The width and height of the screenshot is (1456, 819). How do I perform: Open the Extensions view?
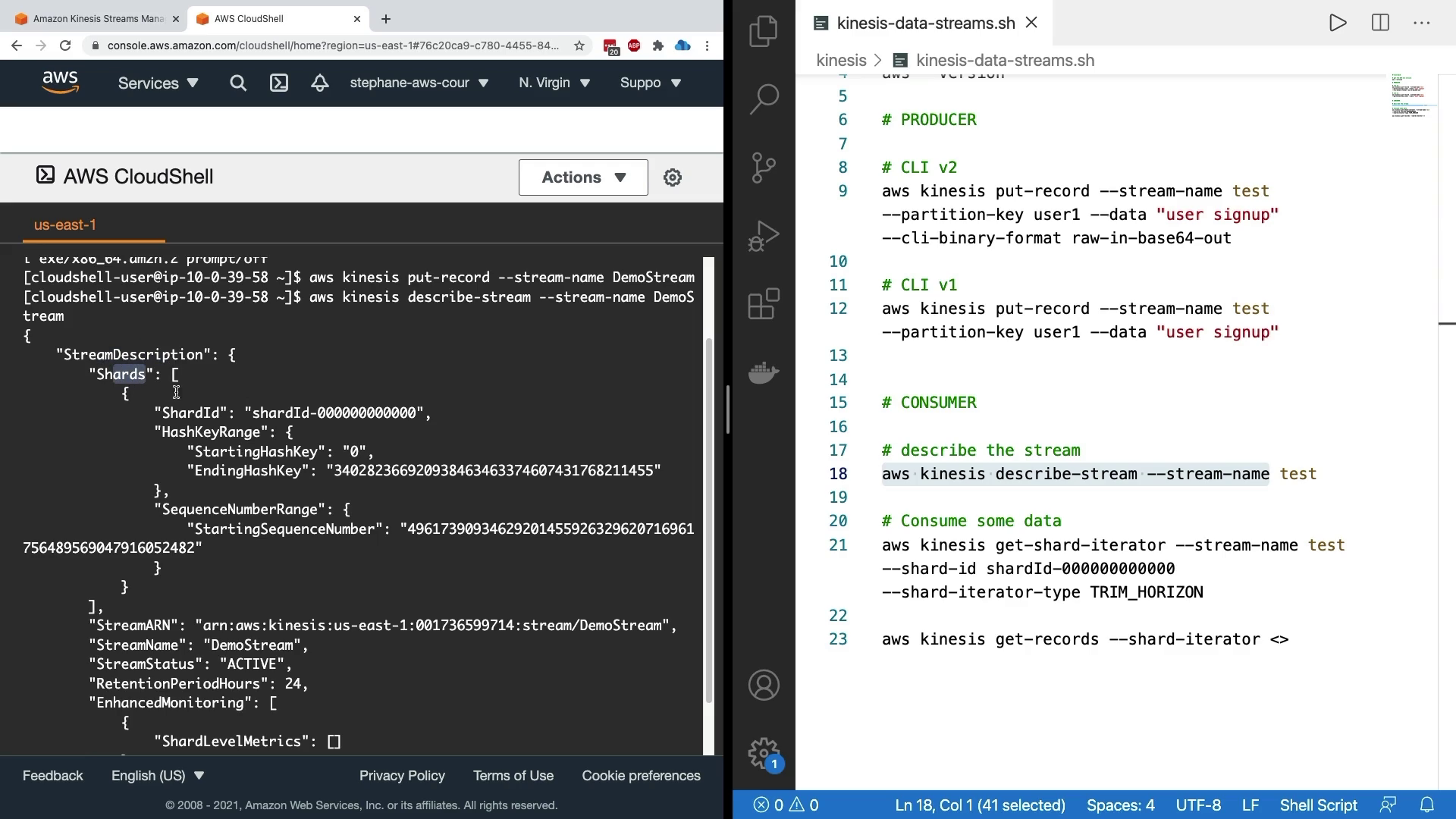coord(764,304)
